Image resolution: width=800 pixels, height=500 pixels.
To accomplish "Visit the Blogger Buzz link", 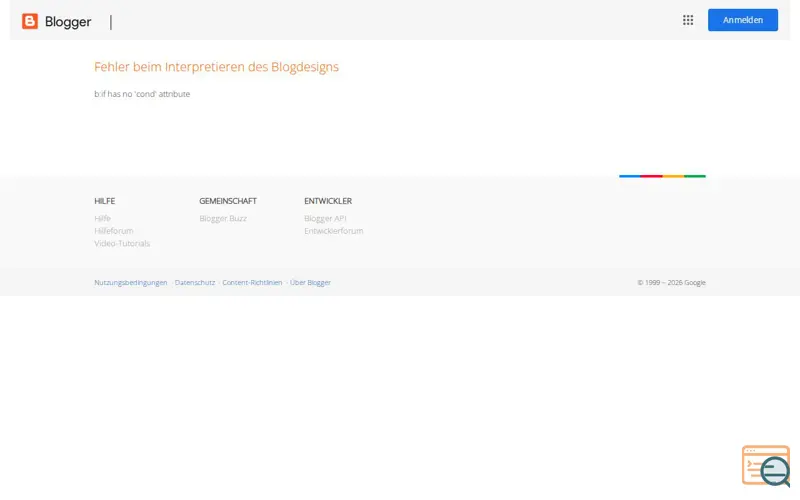I will (x=223, y=218).
